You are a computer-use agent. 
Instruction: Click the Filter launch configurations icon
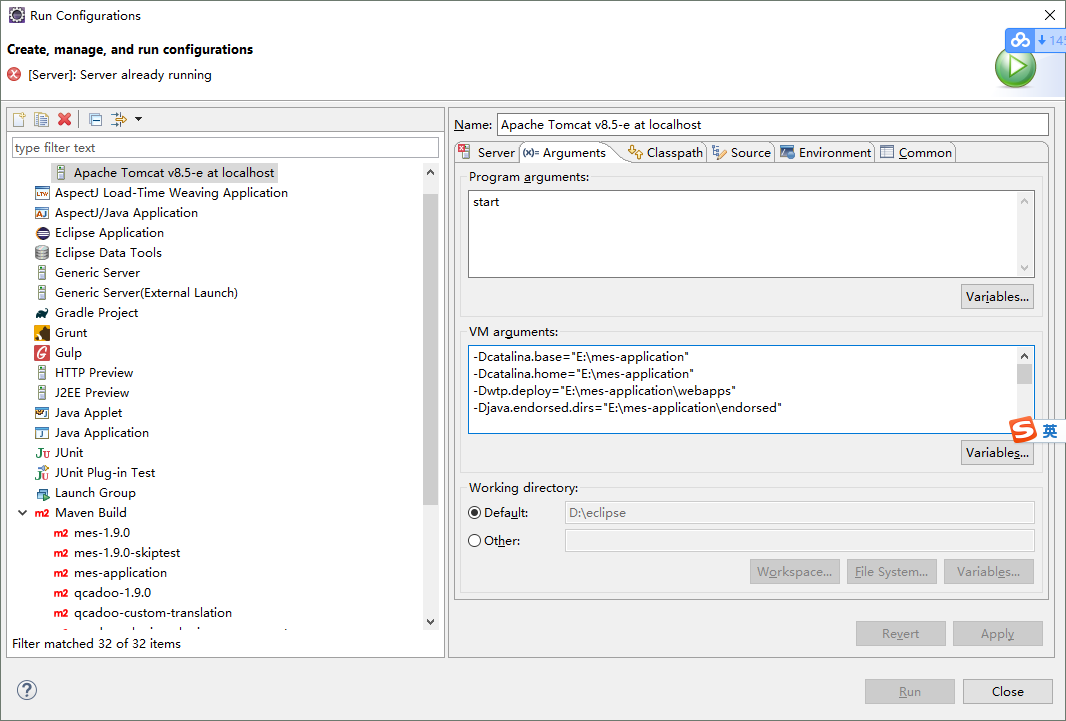pos(119,120)
